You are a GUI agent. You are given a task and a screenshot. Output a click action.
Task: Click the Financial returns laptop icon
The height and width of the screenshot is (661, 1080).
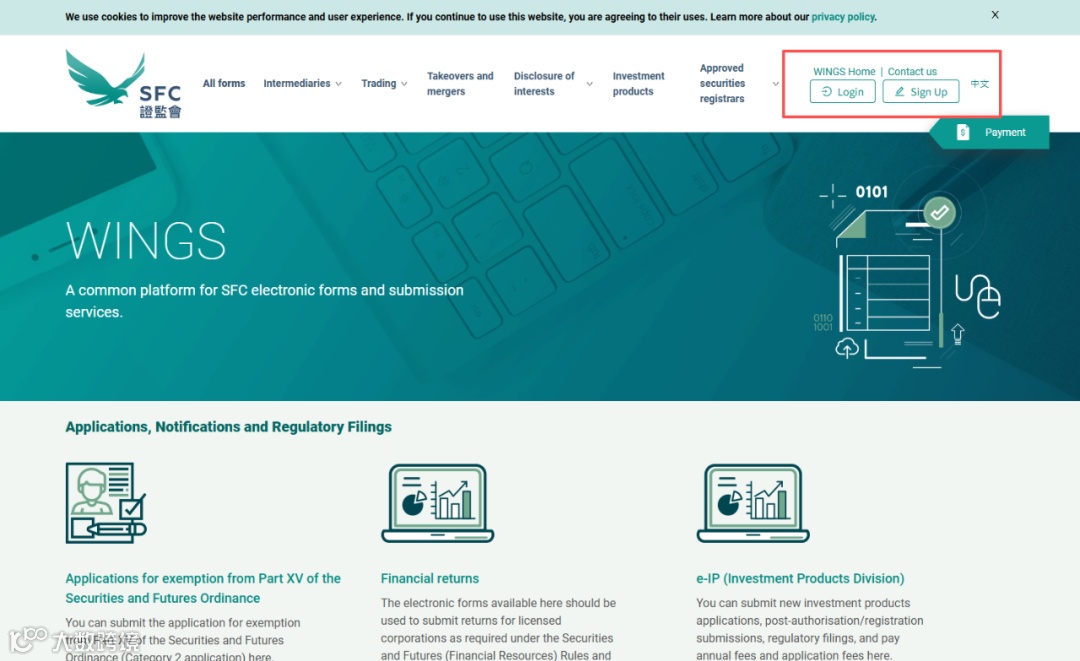tap(437, 503)
